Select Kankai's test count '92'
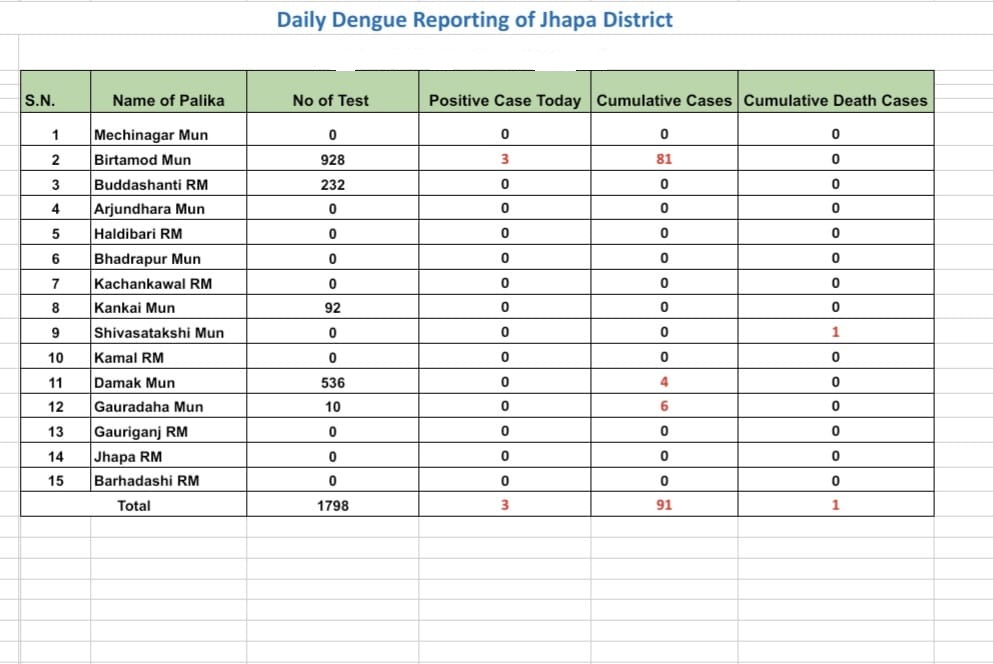This screenshot has width=993, height=664. (x=332, y=308)
